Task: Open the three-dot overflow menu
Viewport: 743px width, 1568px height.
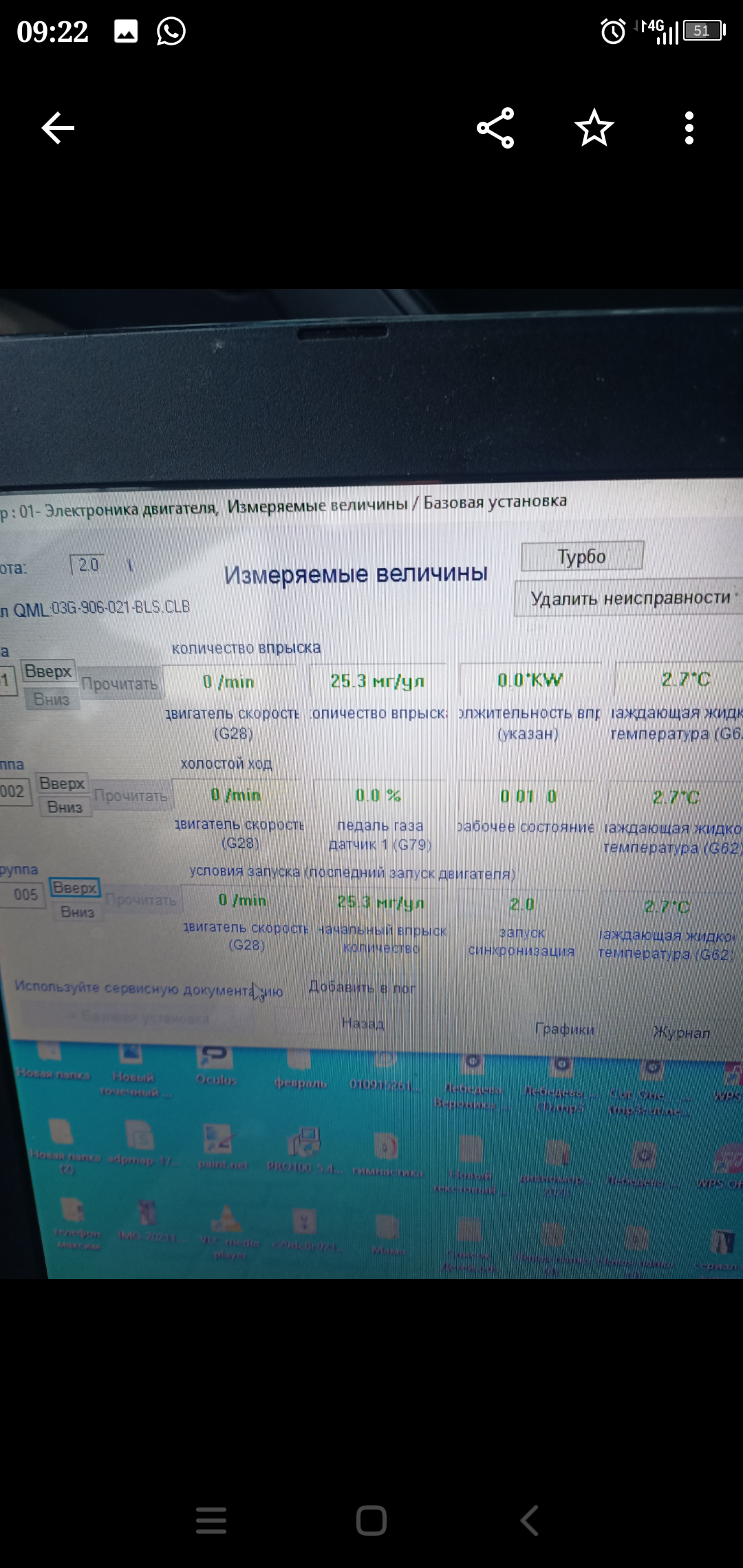Action: 689,128
